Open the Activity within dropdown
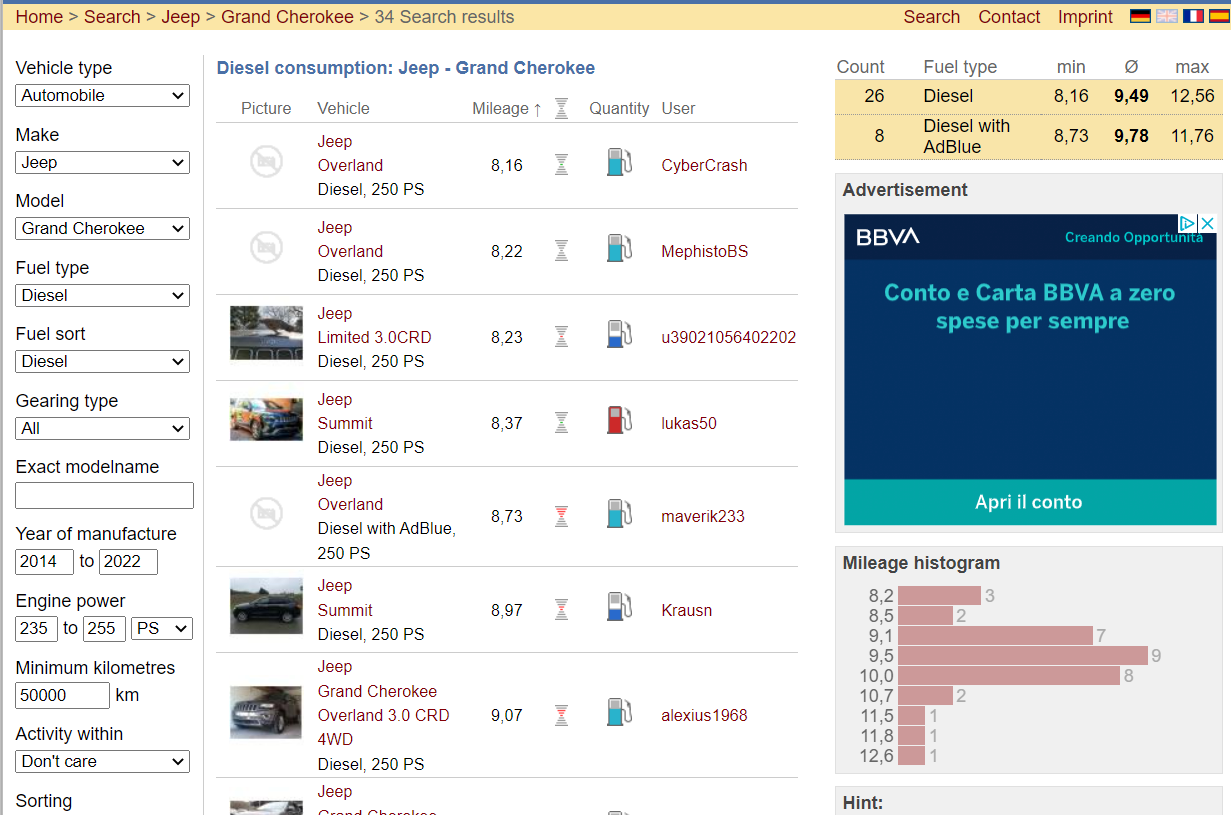 pyautogui.click(x=103, y=761)
